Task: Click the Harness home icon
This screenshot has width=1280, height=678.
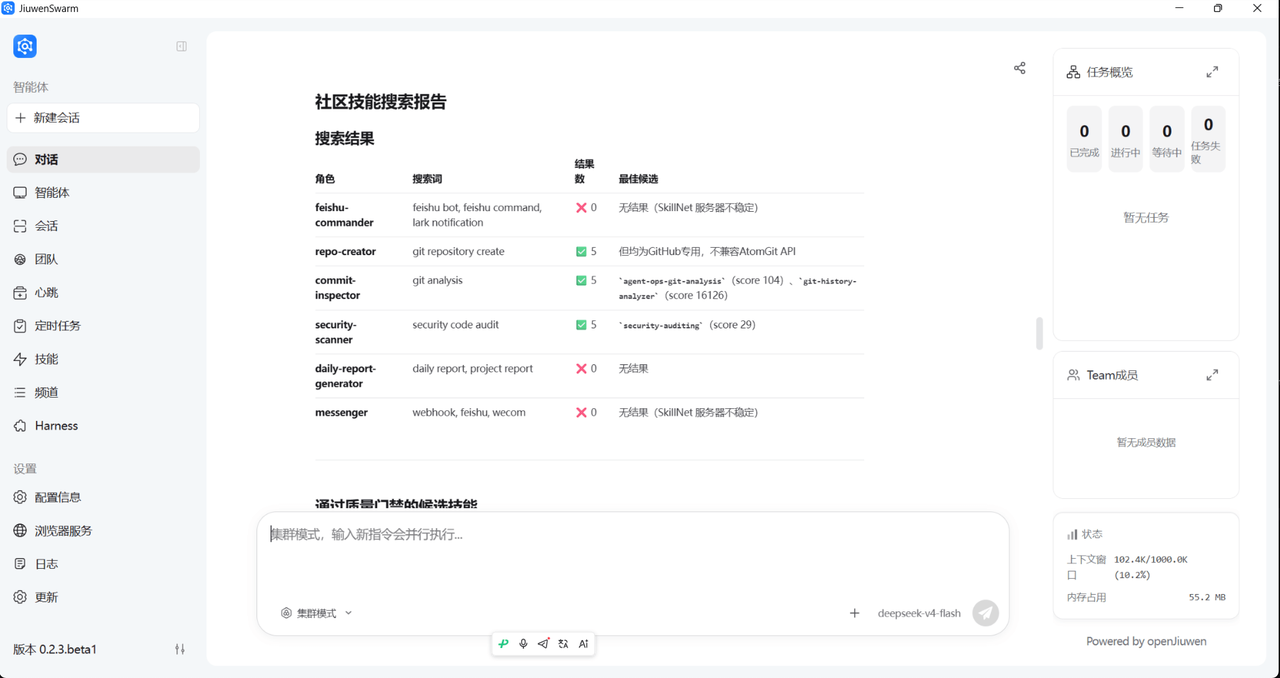Action: coord(20,426)
